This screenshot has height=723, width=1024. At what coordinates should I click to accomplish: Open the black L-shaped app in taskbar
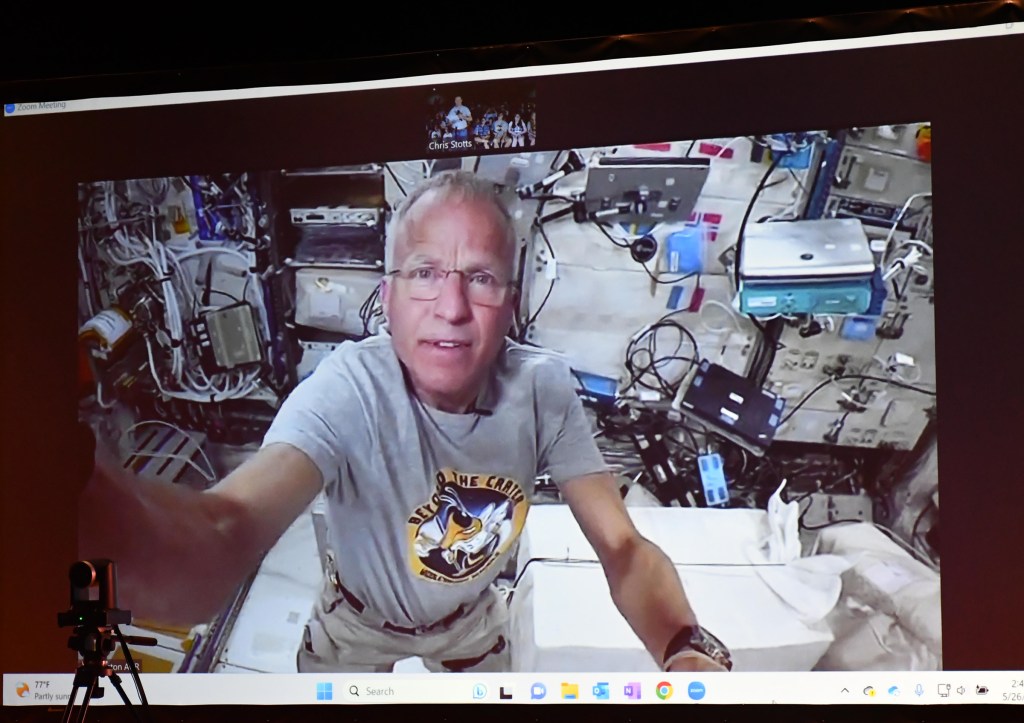click(x=506, y=691)
